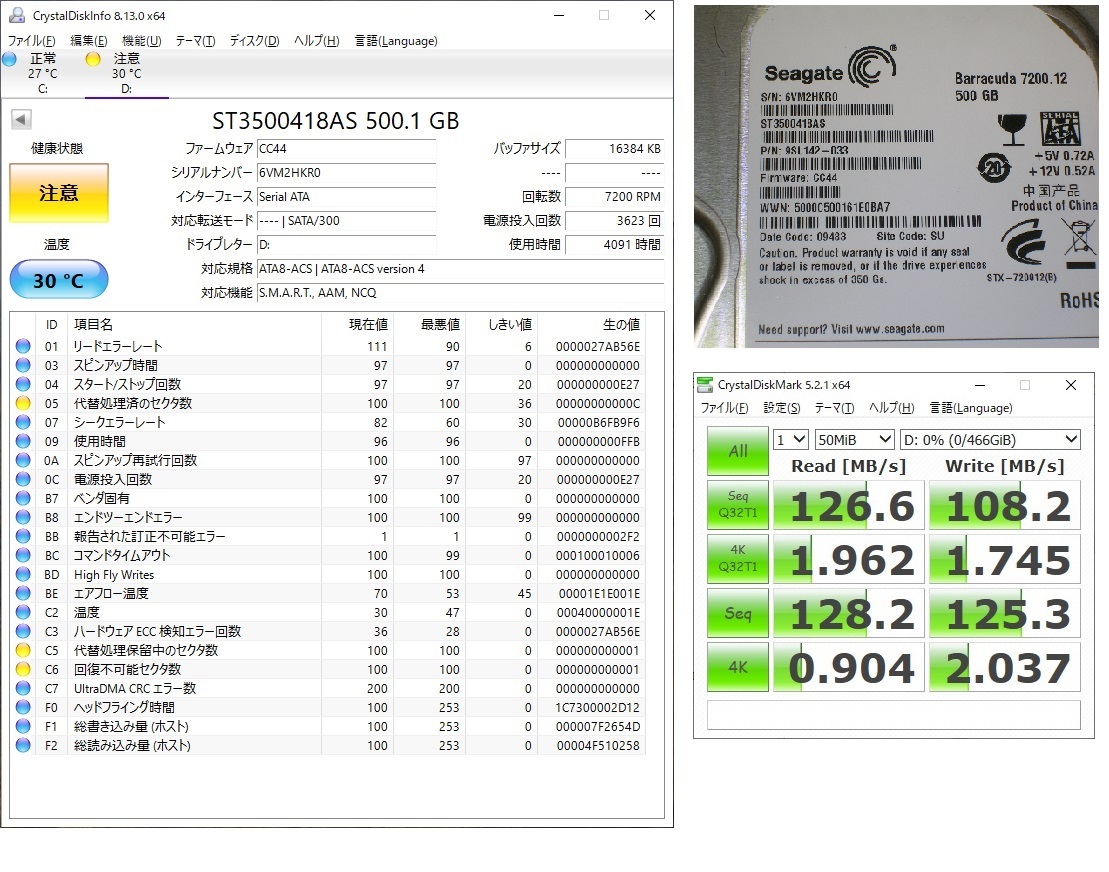This screenshot has height=872, width=1109.
Task: Click the green All benchmark button
Action: [x=738, y=451]
